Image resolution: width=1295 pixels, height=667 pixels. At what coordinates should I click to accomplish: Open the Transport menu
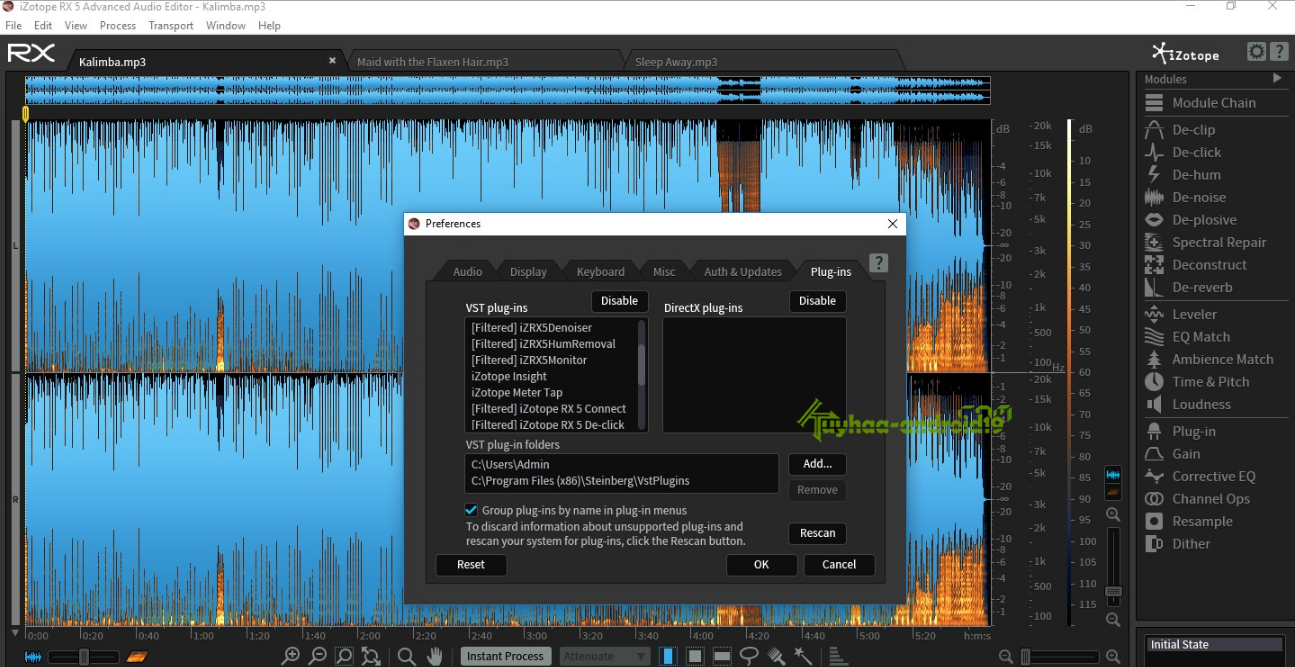[171, 25]
